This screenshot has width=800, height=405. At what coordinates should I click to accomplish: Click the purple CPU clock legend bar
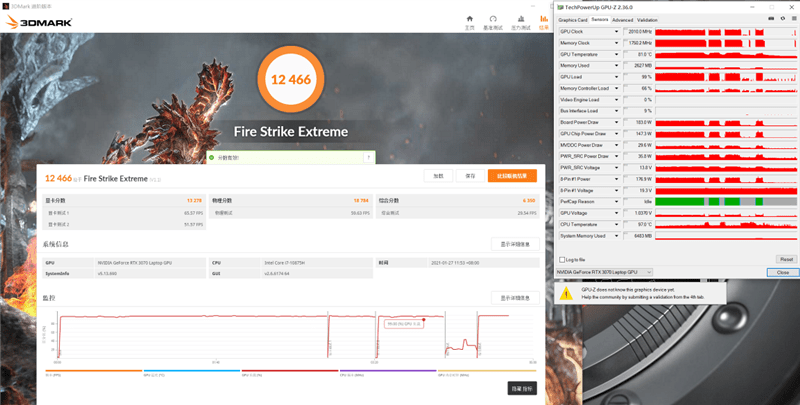(388, 371)
